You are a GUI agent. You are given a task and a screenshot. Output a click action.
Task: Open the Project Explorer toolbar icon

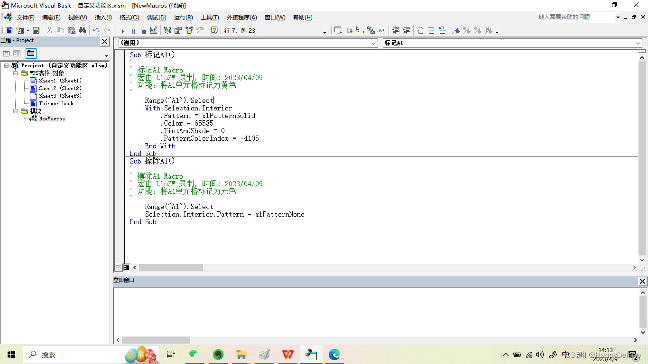point(167,30)
